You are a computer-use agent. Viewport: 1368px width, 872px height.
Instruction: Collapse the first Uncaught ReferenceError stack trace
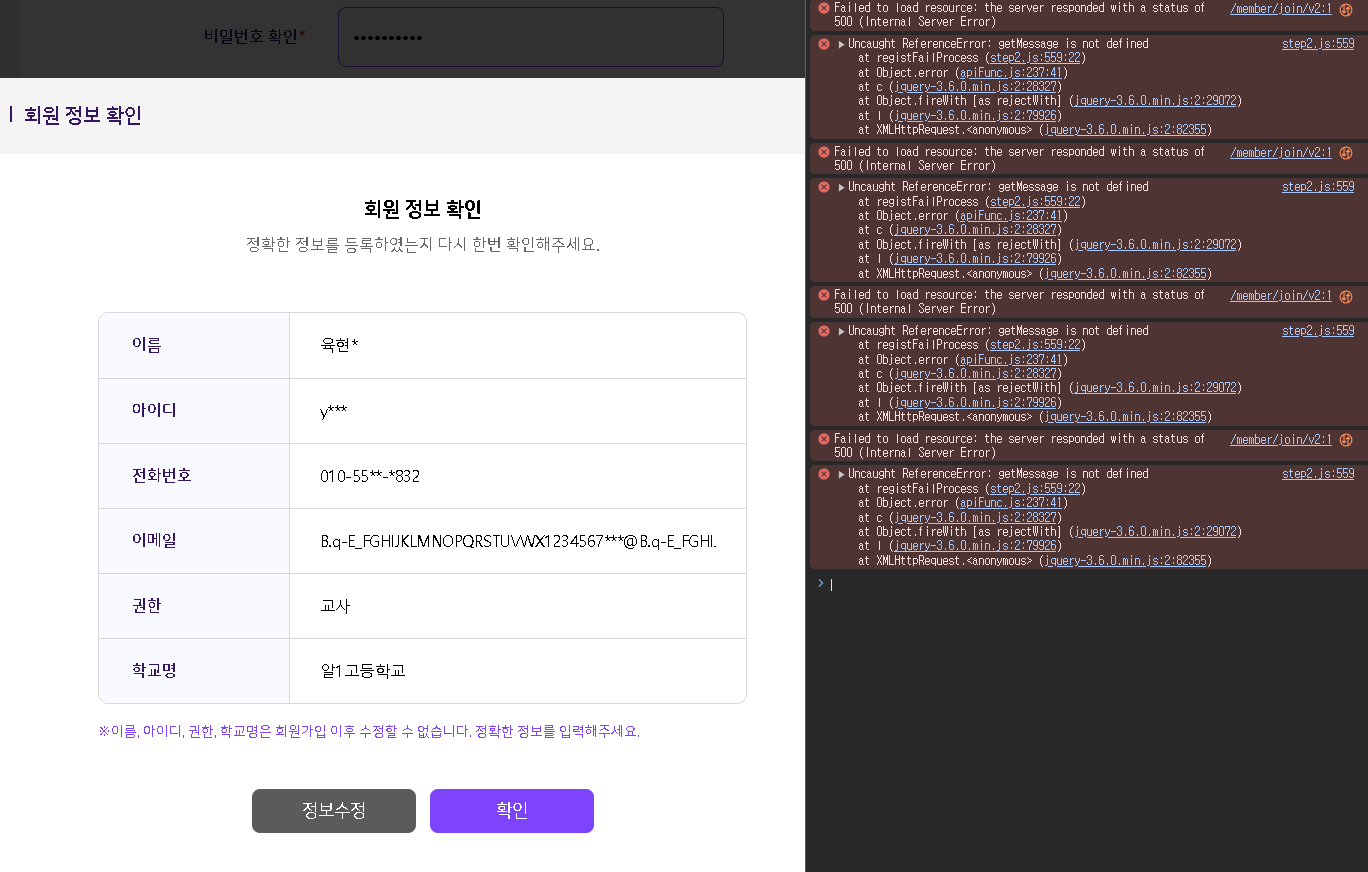842,44
